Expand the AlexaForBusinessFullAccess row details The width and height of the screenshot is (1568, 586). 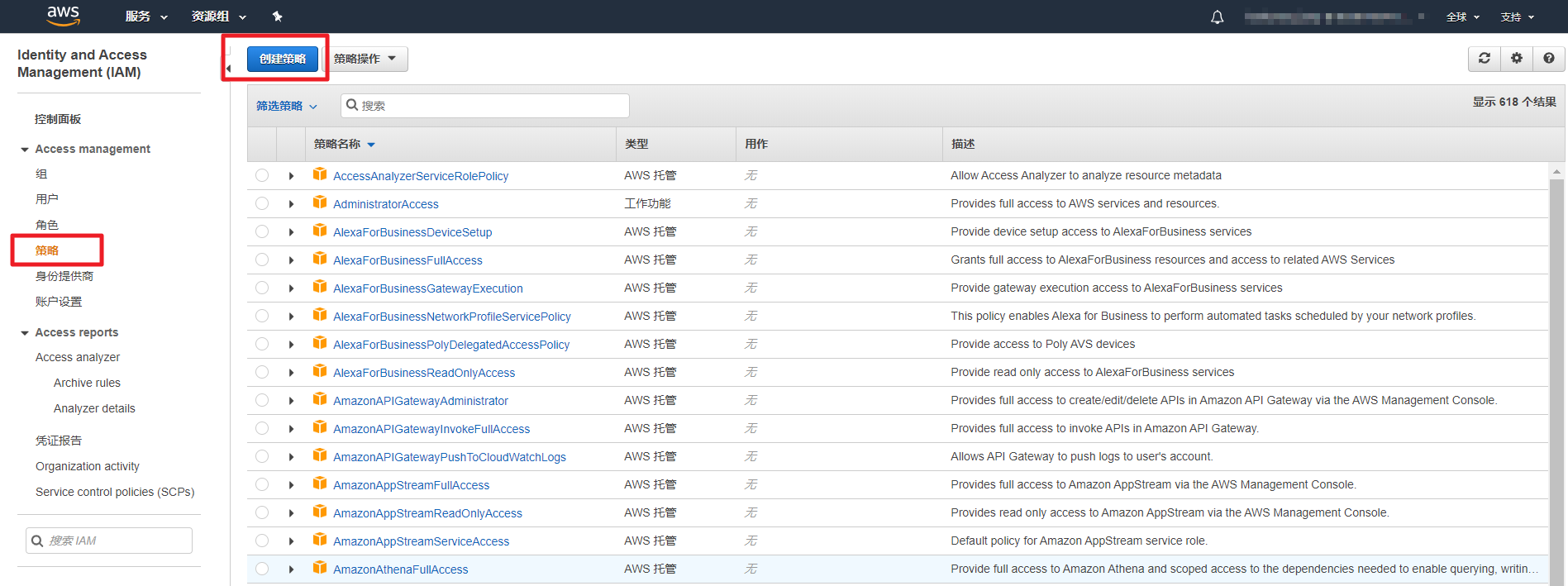(x=291, y=260)
